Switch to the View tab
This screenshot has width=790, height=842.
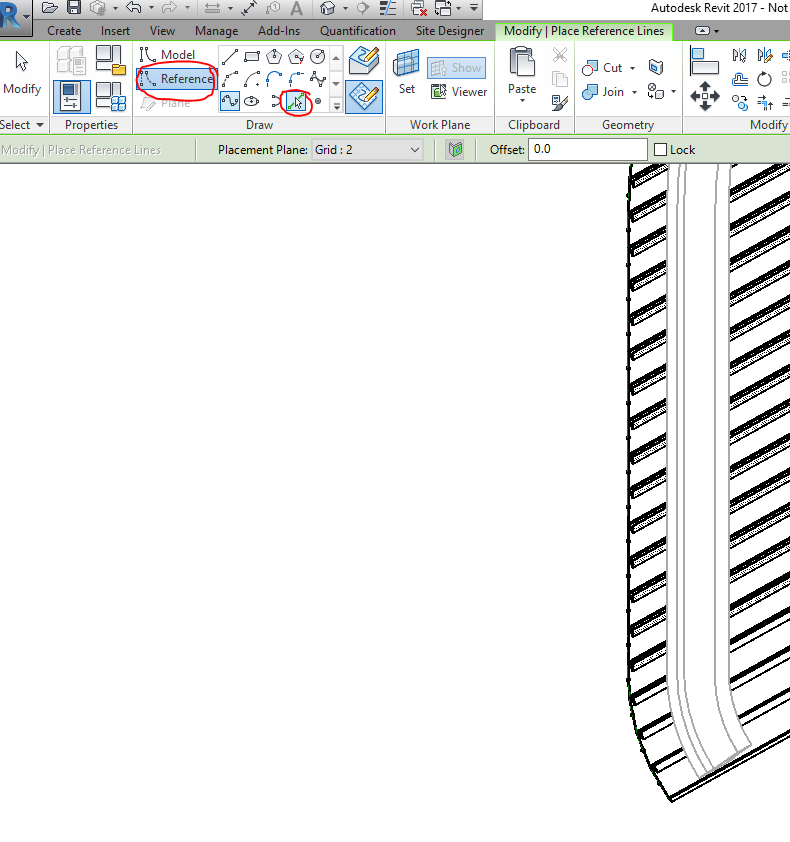click(x=162, y=31)
